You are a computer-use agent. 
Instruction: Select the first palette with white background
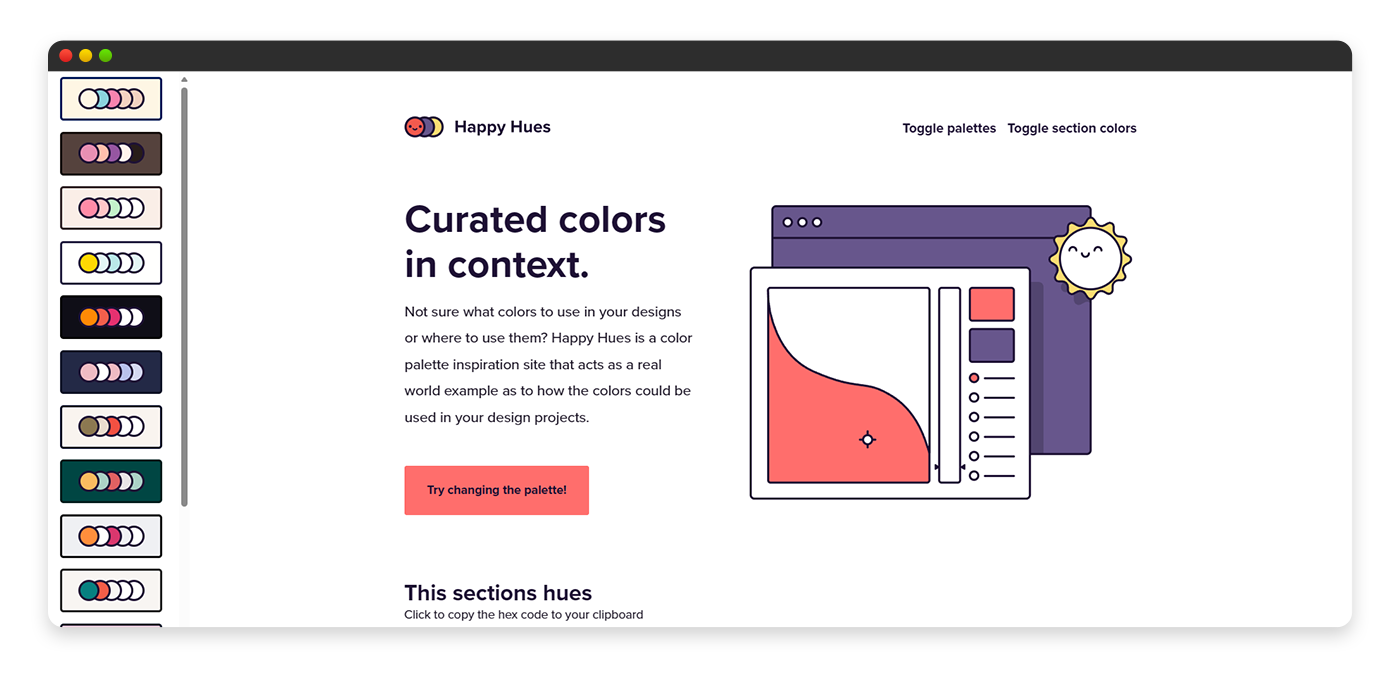coord(111,99)
